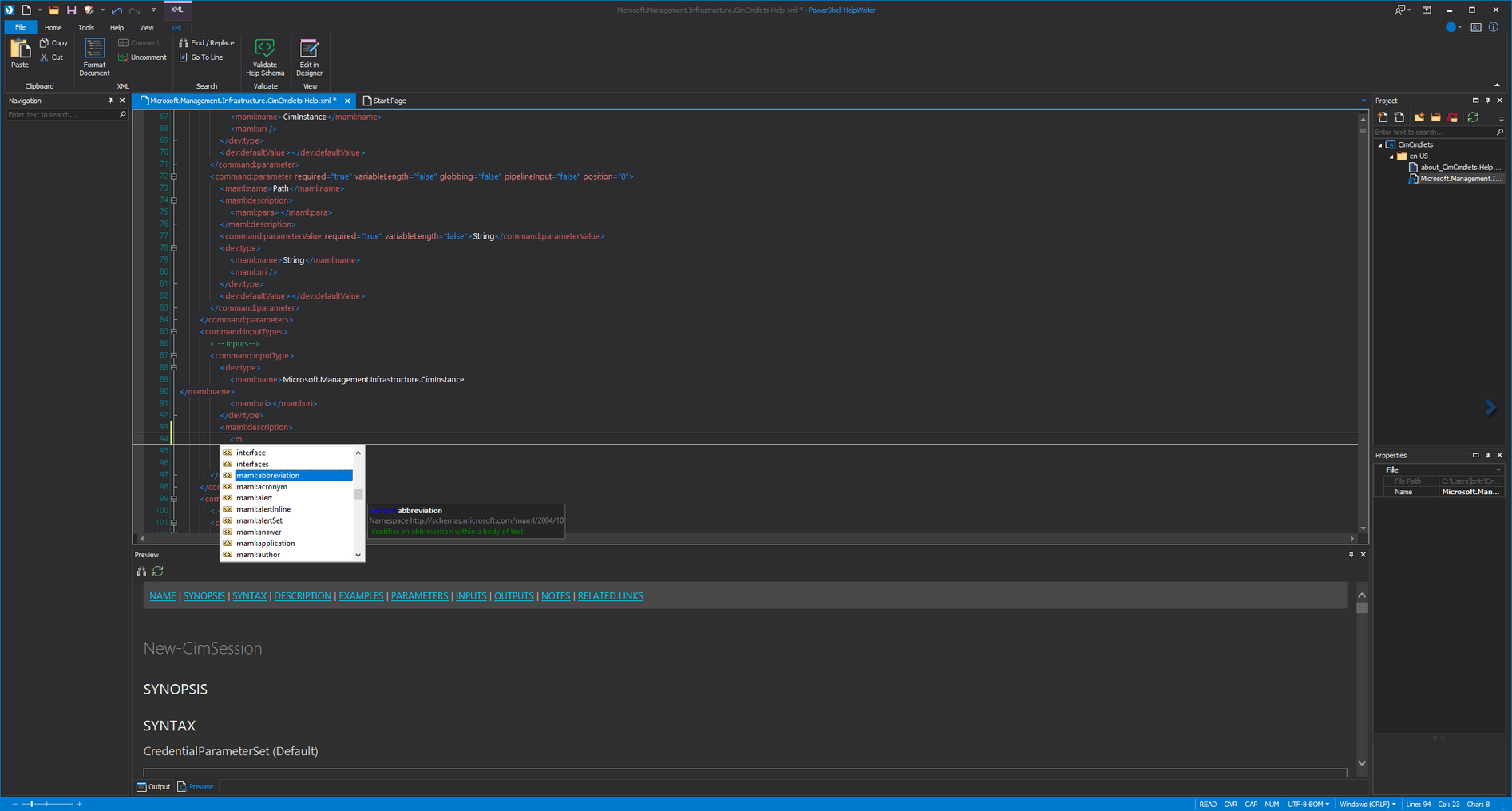Screen dimensions: 1512x811
Task: Pin the Properties panel
Action: [1487, 455]
